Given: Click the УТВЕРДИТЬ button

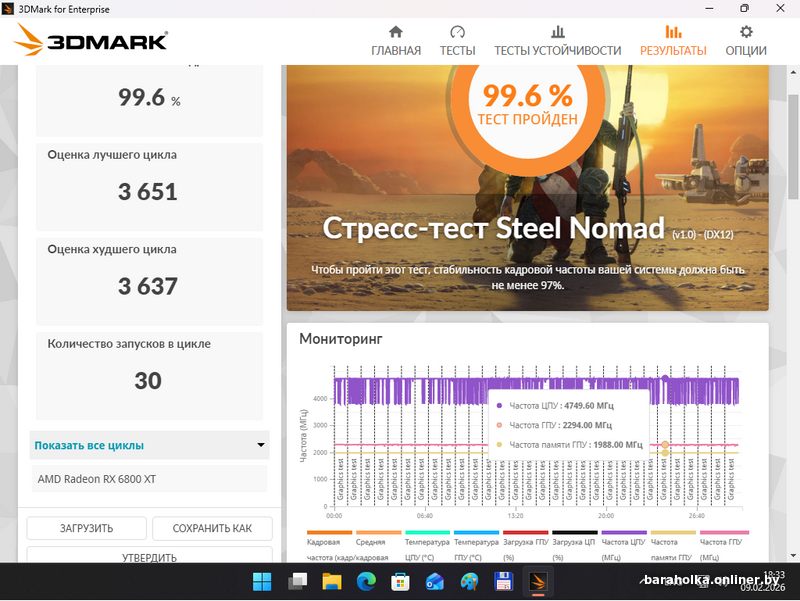Looking at the screenshot, I should click(x=149, y=557).
